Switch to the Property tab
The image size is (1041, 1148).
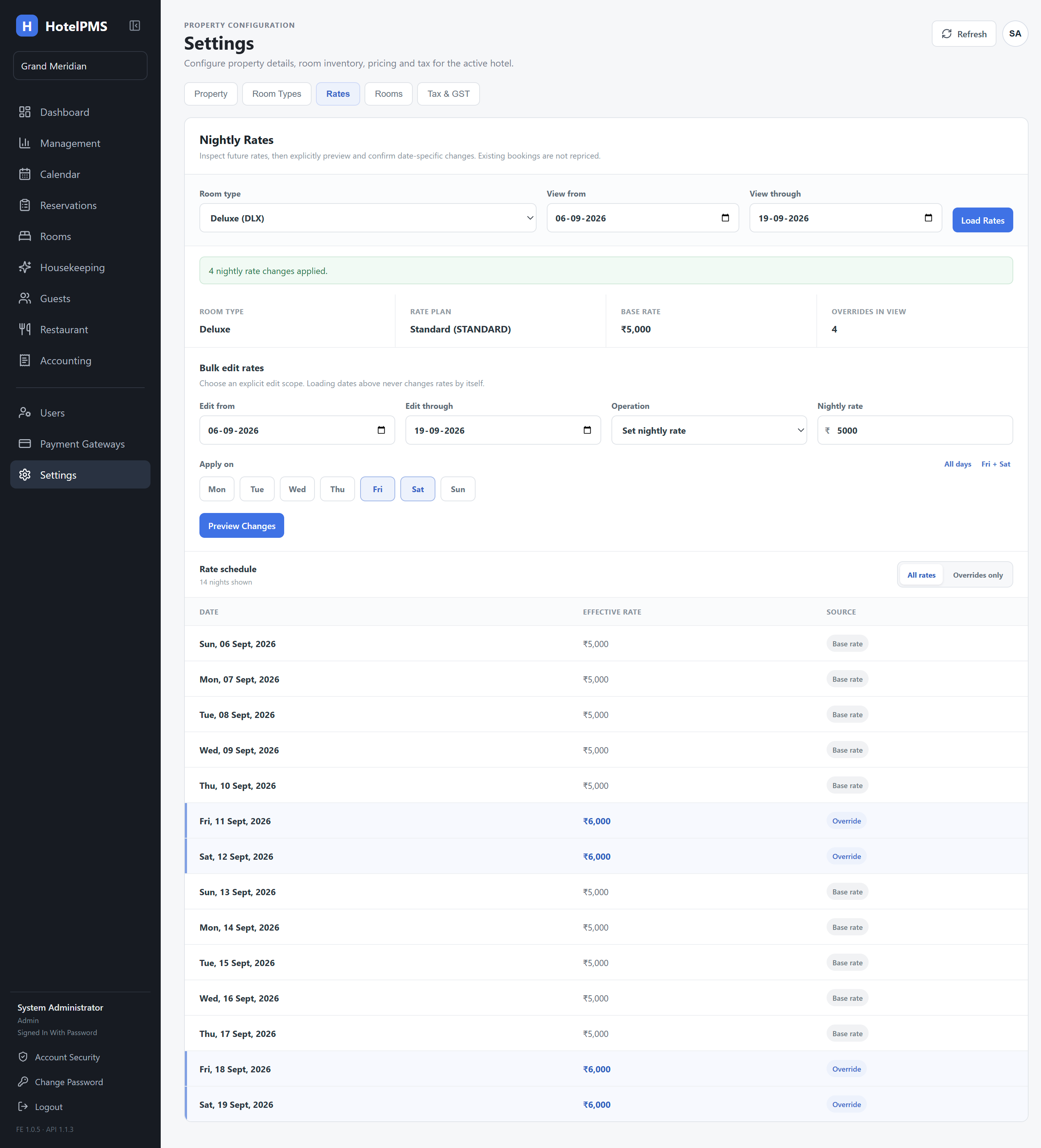pyautogui.click(x=211, y=94)
